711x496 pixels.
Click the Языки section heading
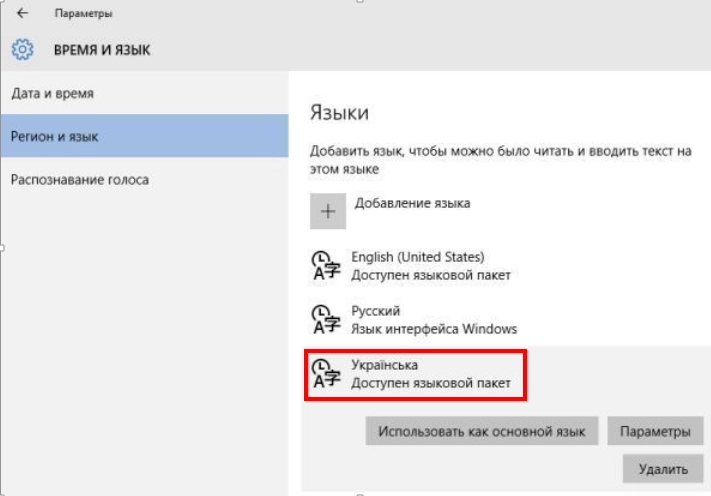(339, 112)
